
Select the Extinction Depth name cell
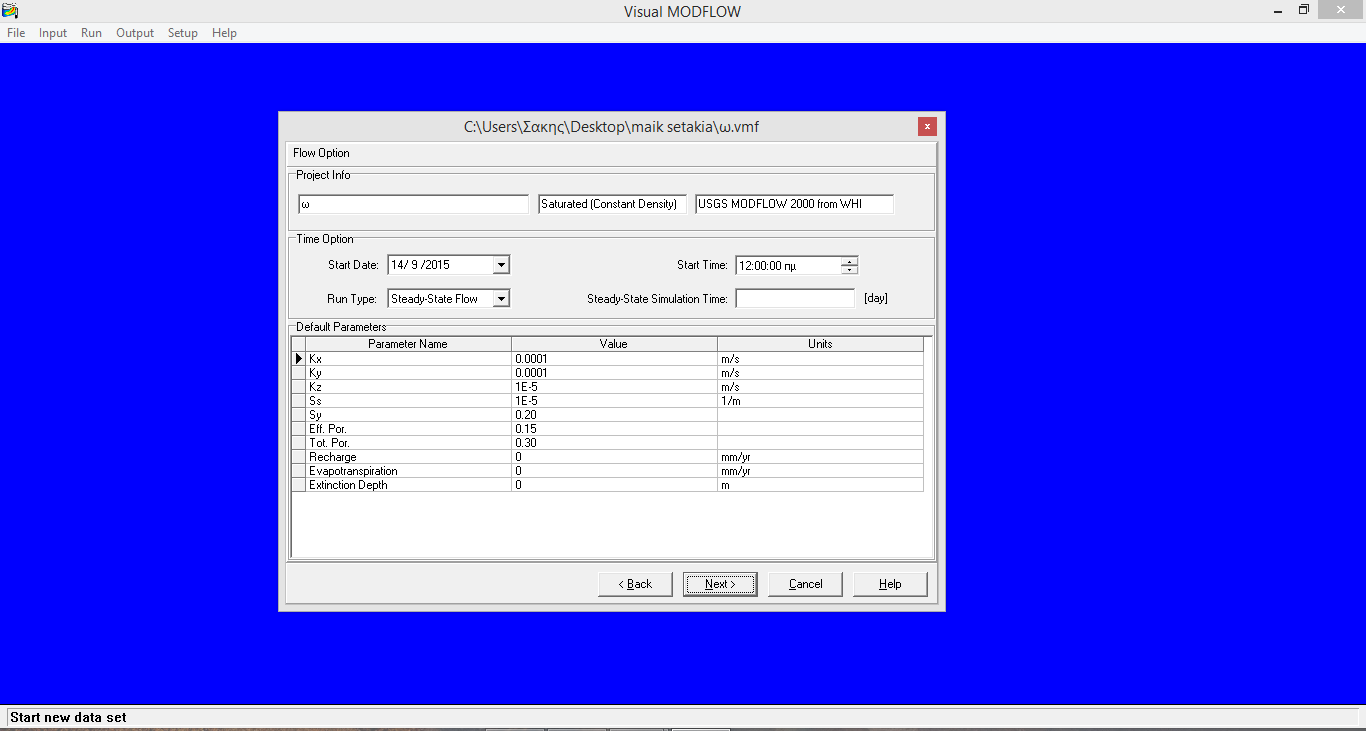(x=408, y=484)
